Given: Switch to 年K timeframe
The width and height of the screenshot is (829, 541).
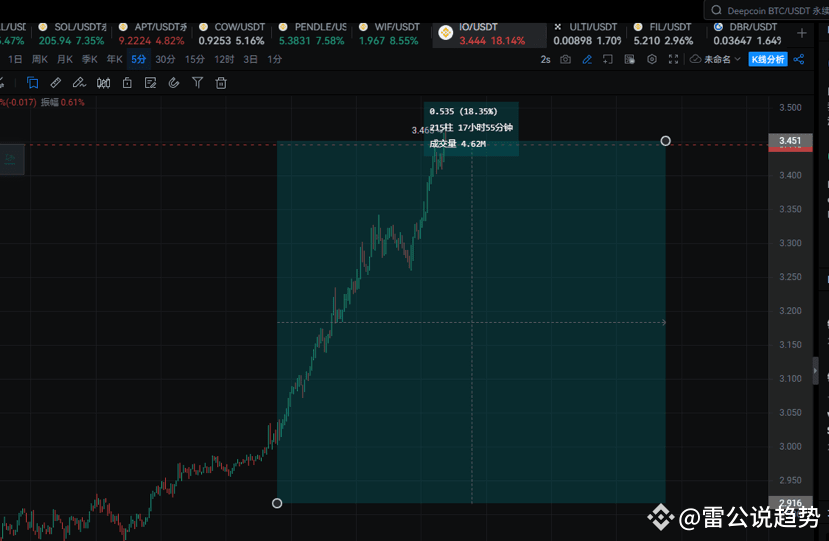Looking at the screenshot, I should pyautogui.click(x=114, y=59).
